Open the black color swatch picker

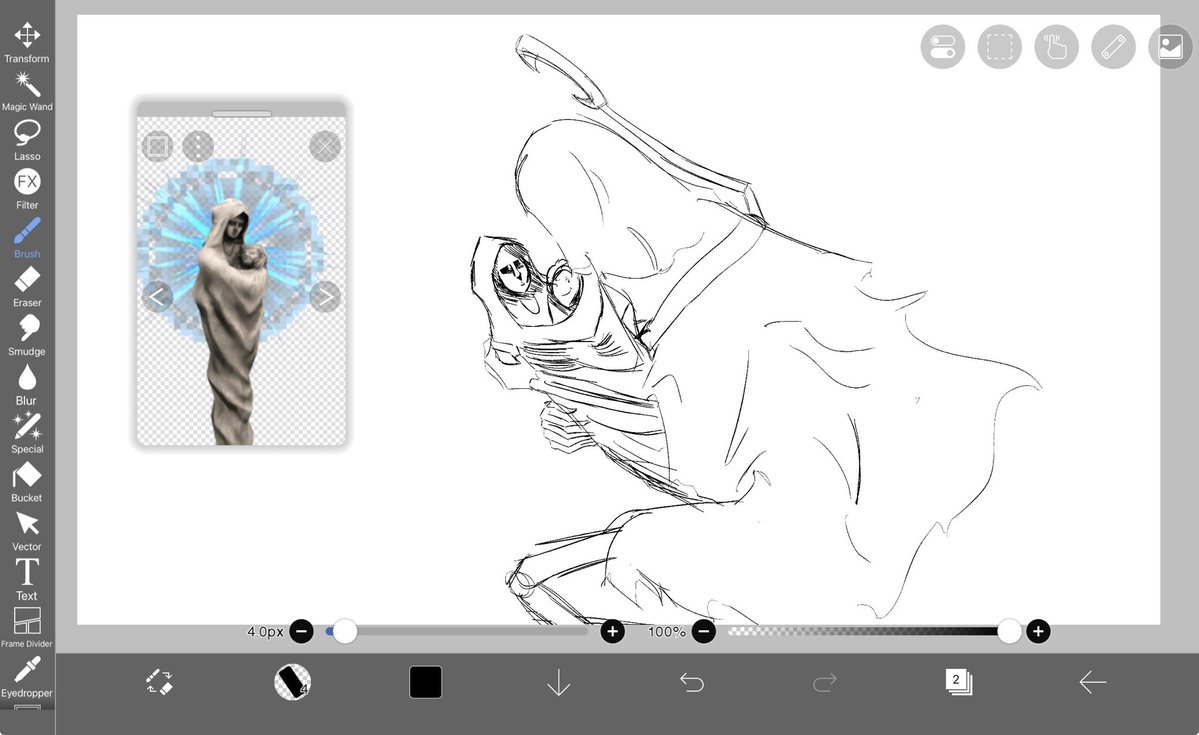pos(425,681)
